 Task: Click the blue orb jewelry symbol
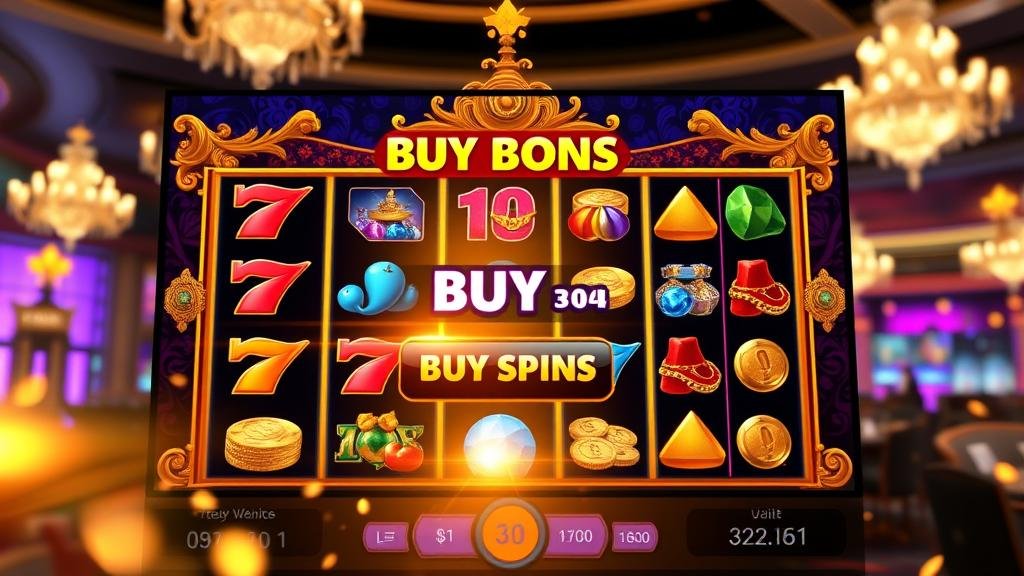[x=686, y=290]
